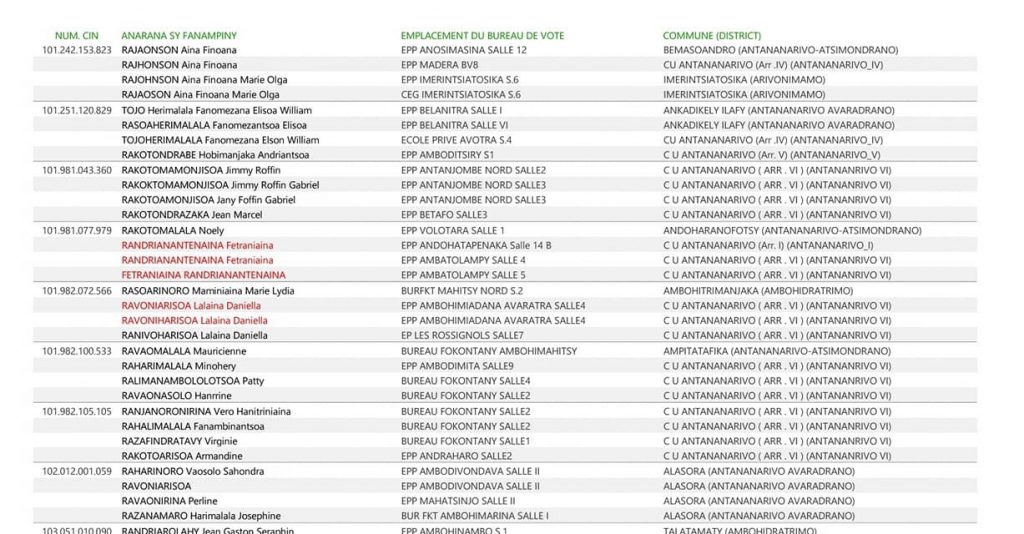1024x534 pixels.
Task: Click the EMPLACEMENT DU BUREAU DE VOTE header
Action: (483, 35)
